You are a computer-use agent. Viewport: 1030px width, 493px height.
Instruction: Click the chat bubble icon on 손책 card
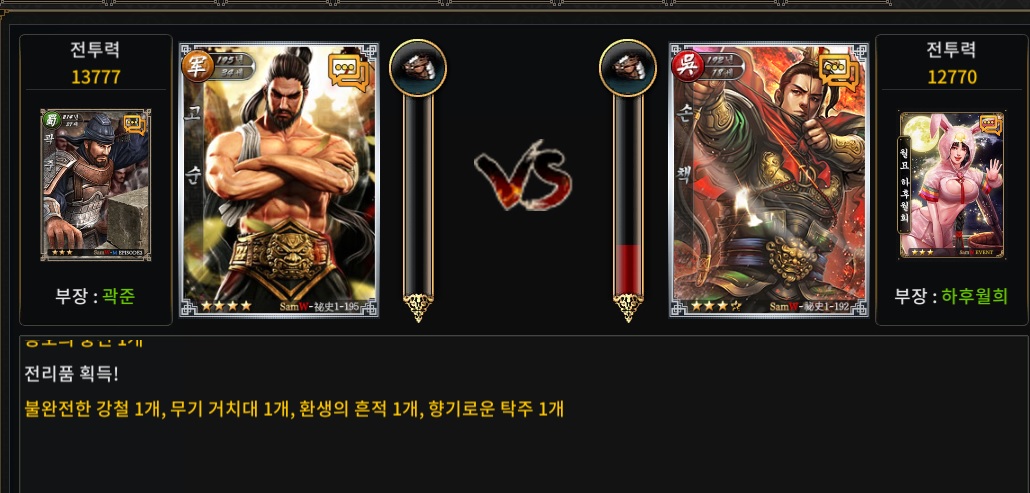(839, 71)
